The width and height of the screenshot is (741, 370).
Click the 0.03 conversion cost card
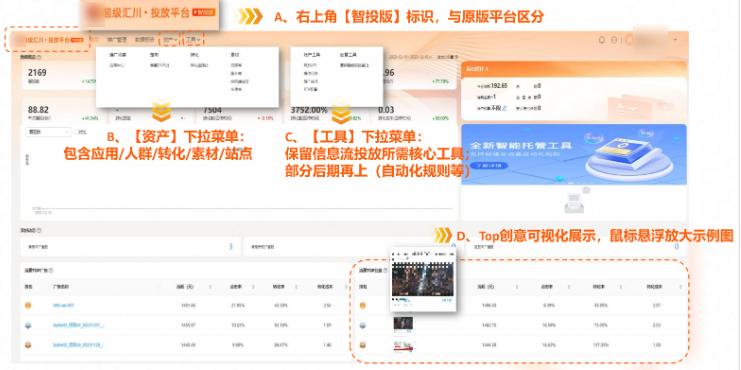coord(414,113)
